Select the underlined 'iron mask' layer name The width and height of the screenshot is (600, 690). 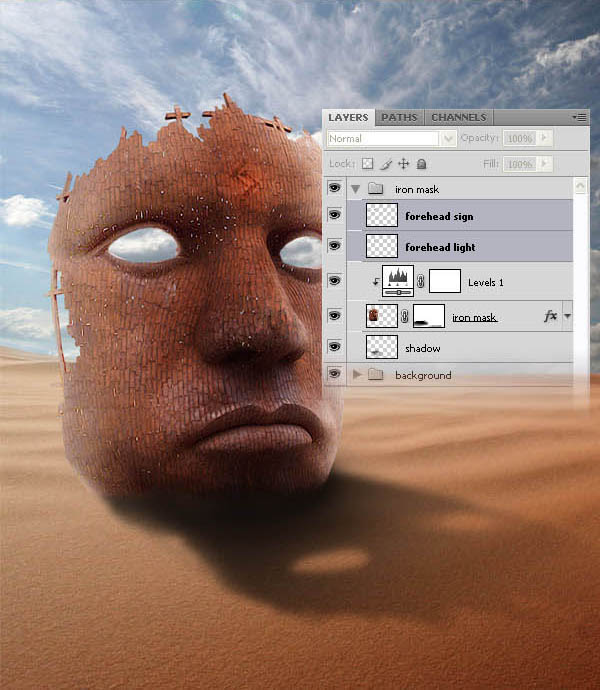[x=475, y=317]
